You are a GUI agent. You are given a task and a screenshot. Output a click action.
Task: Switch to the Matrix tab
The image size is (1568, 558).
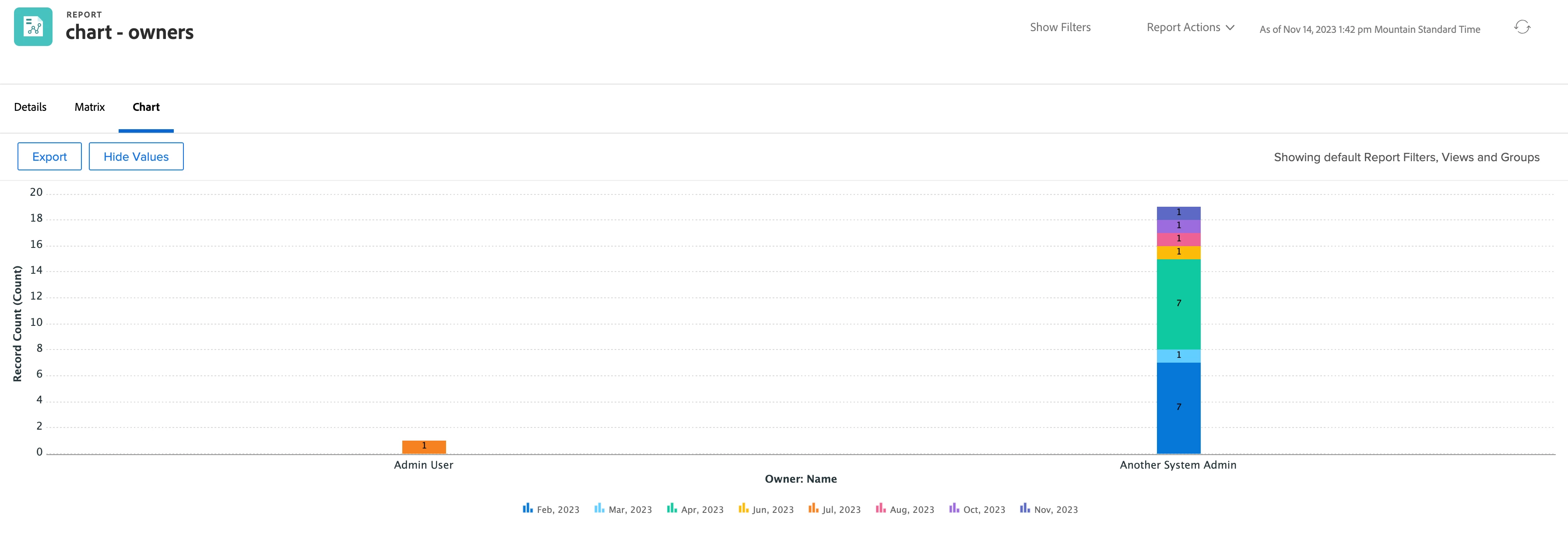tap(89, 107)
